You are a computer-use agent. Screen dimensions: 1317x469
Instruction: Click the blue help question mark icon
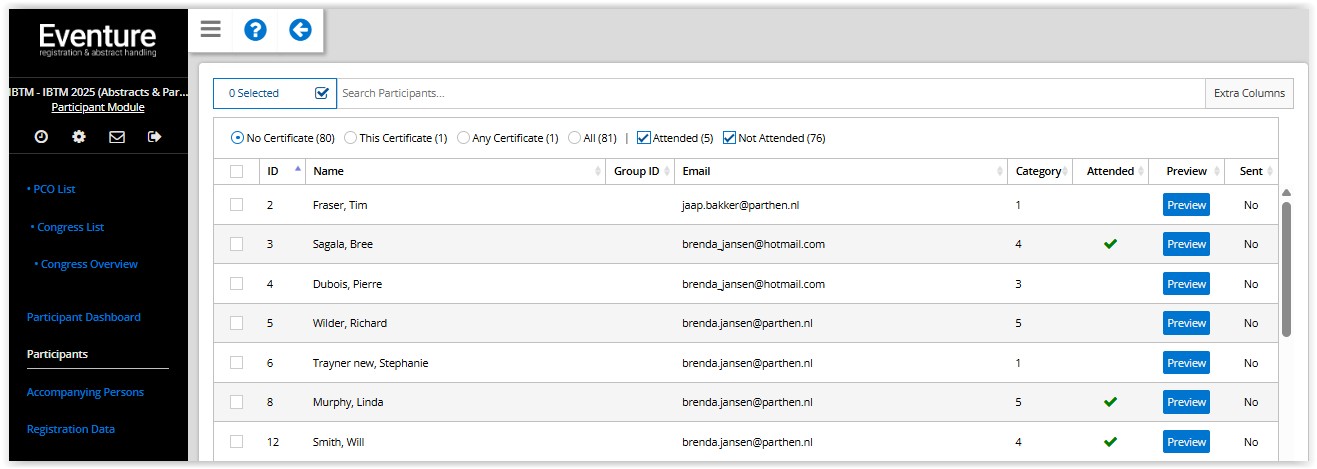255,30
